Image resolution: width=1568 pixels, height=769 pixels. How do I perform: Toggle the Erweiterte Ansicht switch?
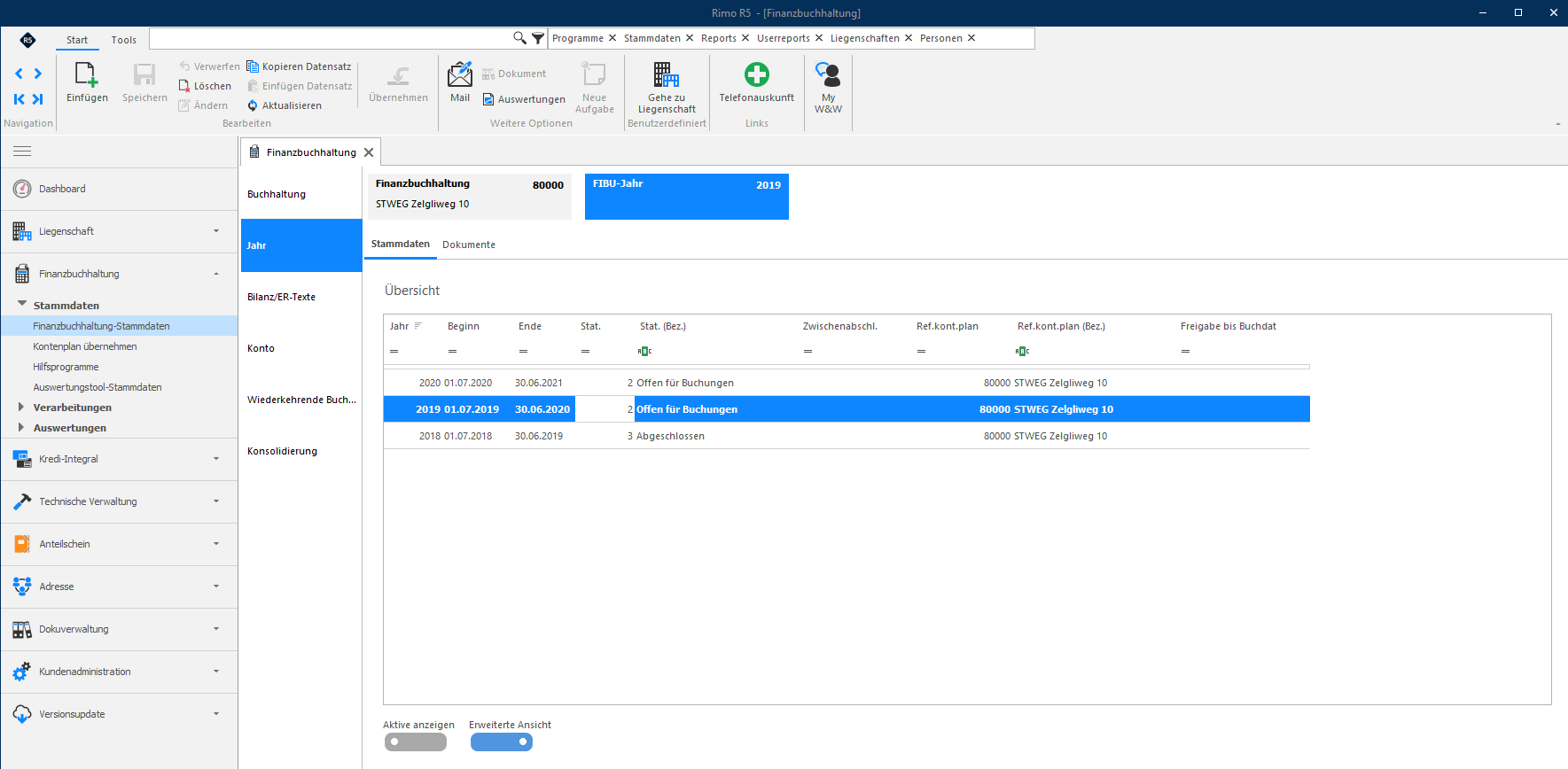501,742
